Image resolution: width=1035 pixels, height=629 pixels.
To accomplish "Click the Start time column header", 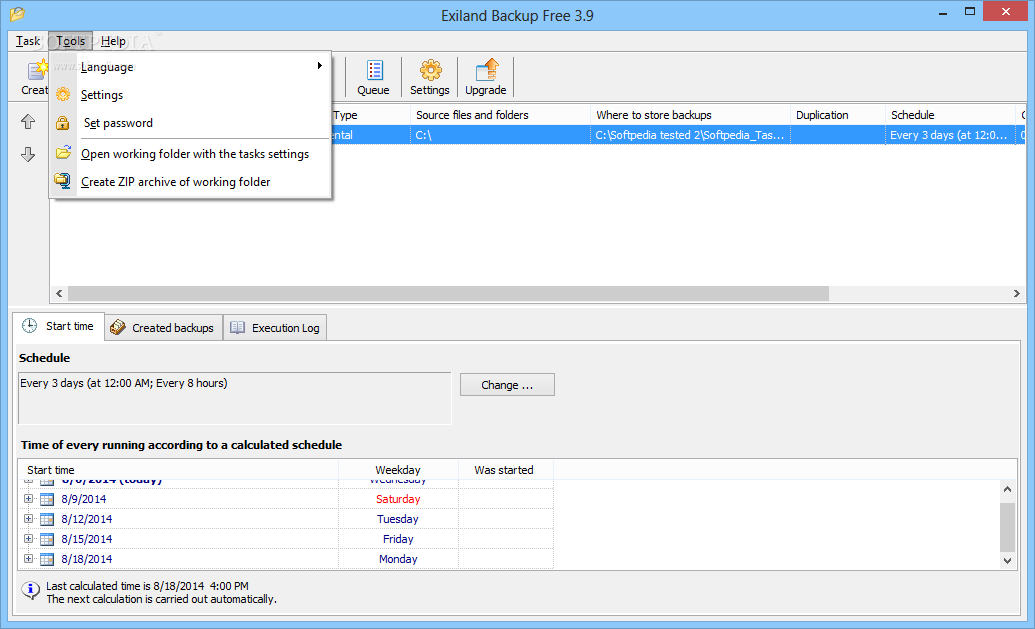I will (x=178, y=470).
